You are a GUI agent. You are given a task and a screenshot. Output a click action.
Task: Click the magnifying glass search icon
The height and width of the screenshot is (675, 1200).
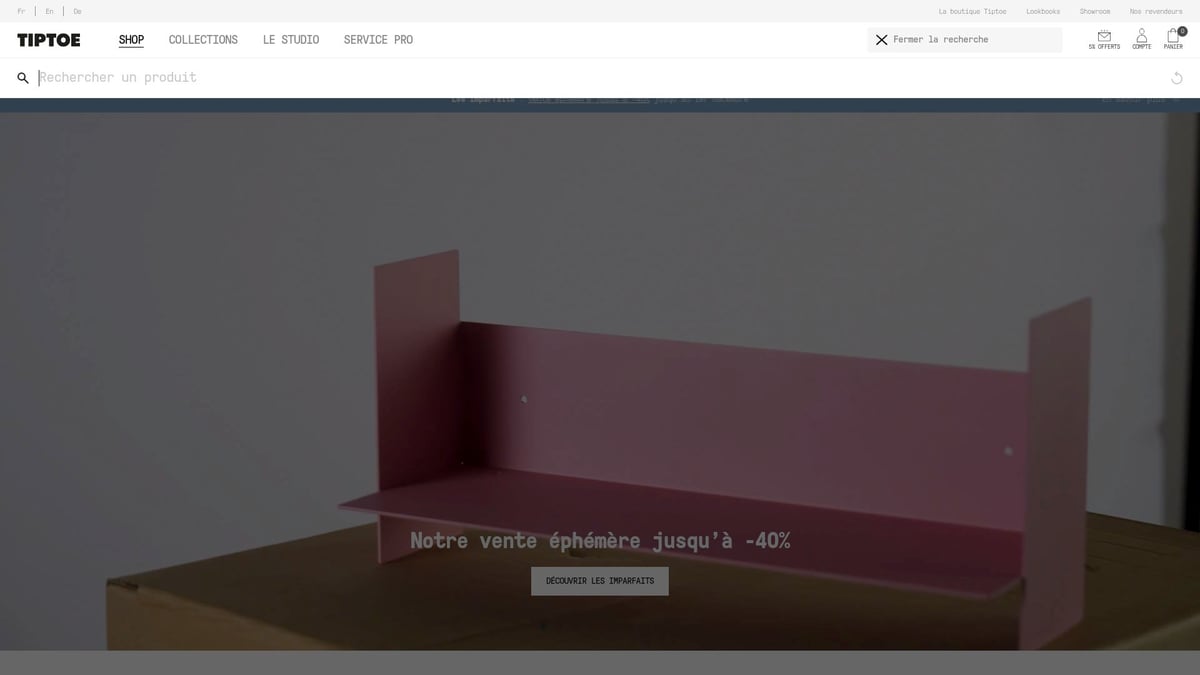tap(23, 78)
